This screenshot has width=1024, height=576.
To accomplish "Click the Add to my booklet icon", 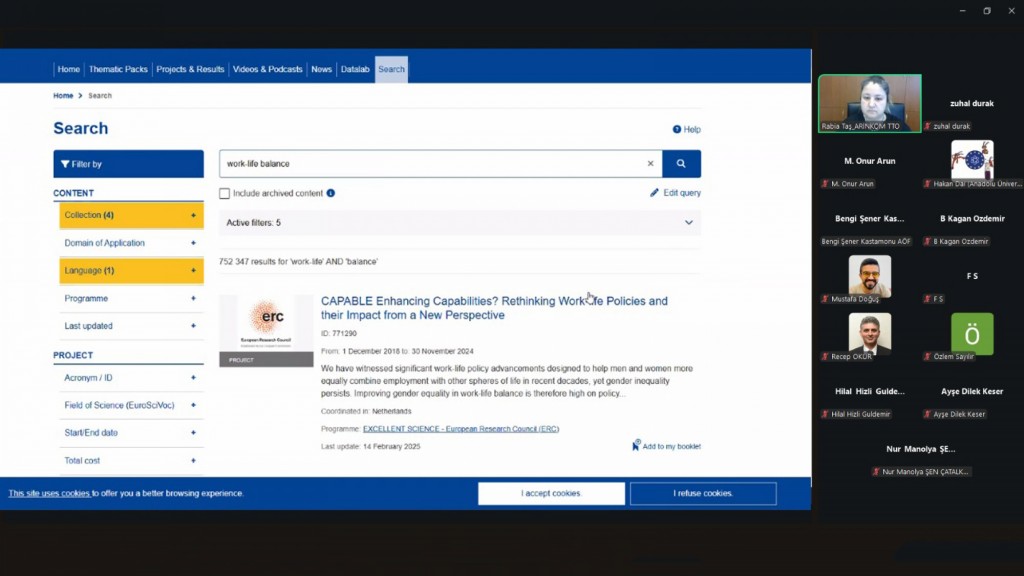I will 635,445.
